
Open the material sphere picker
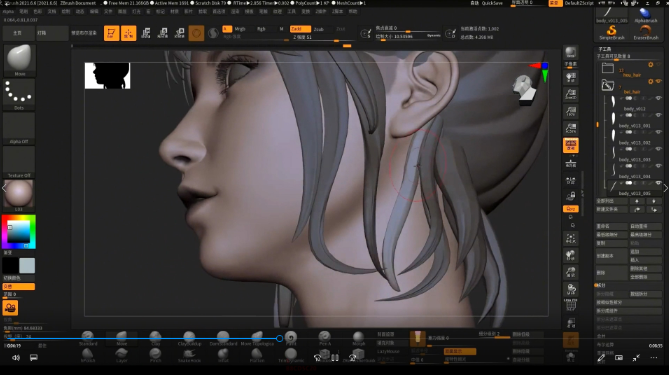[x=19, y=194]
